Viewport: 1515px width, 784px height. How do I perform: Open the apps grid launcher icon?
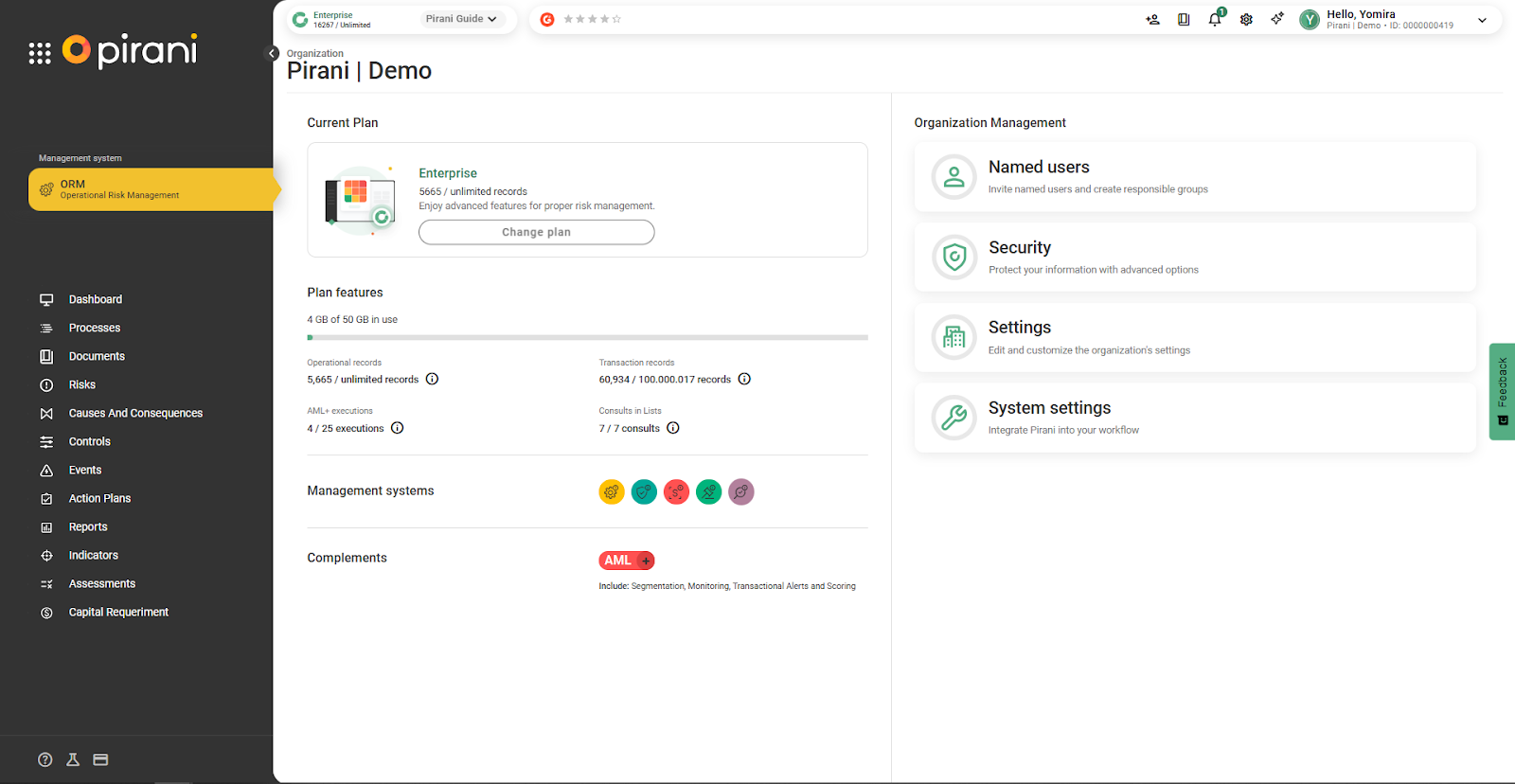pyautogui.click(x=40, y=53)
